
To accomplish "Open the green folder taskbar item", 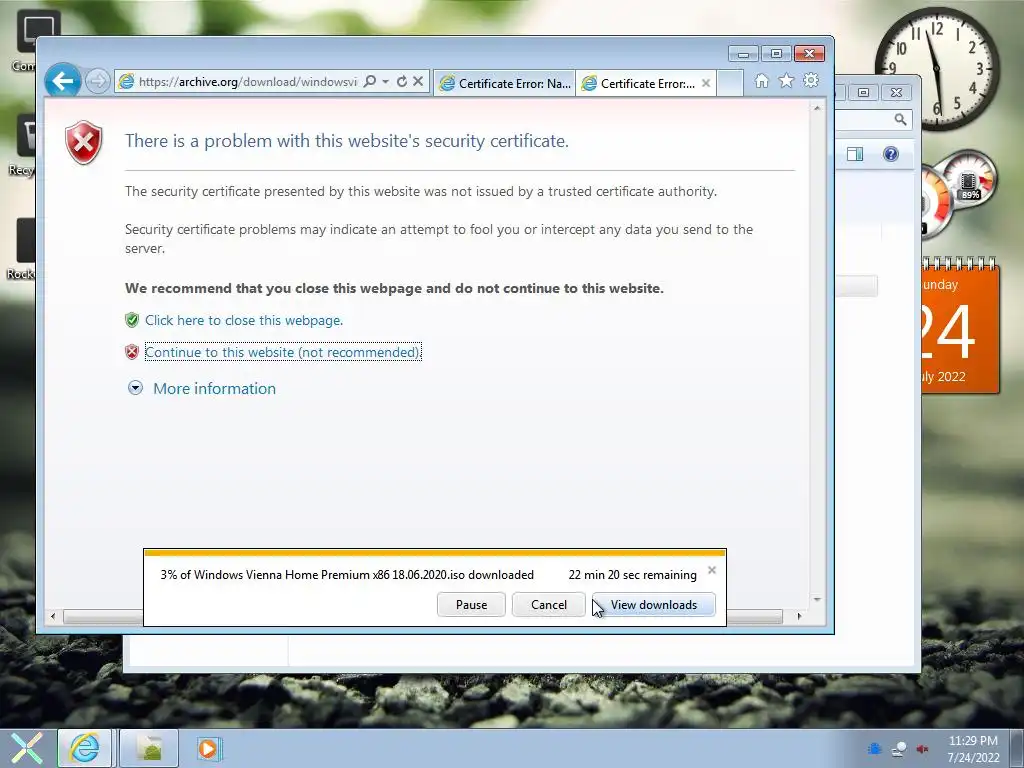I will [150, 748].
